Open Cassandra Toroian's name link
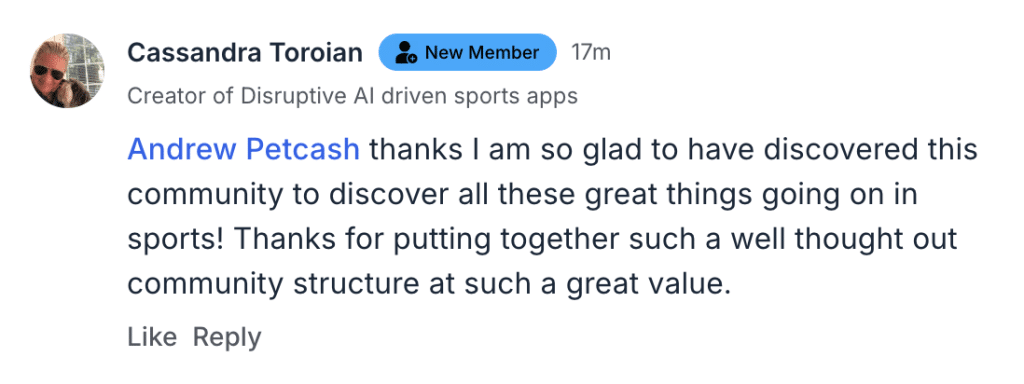1024x384 pixels. tap(245, 53)
